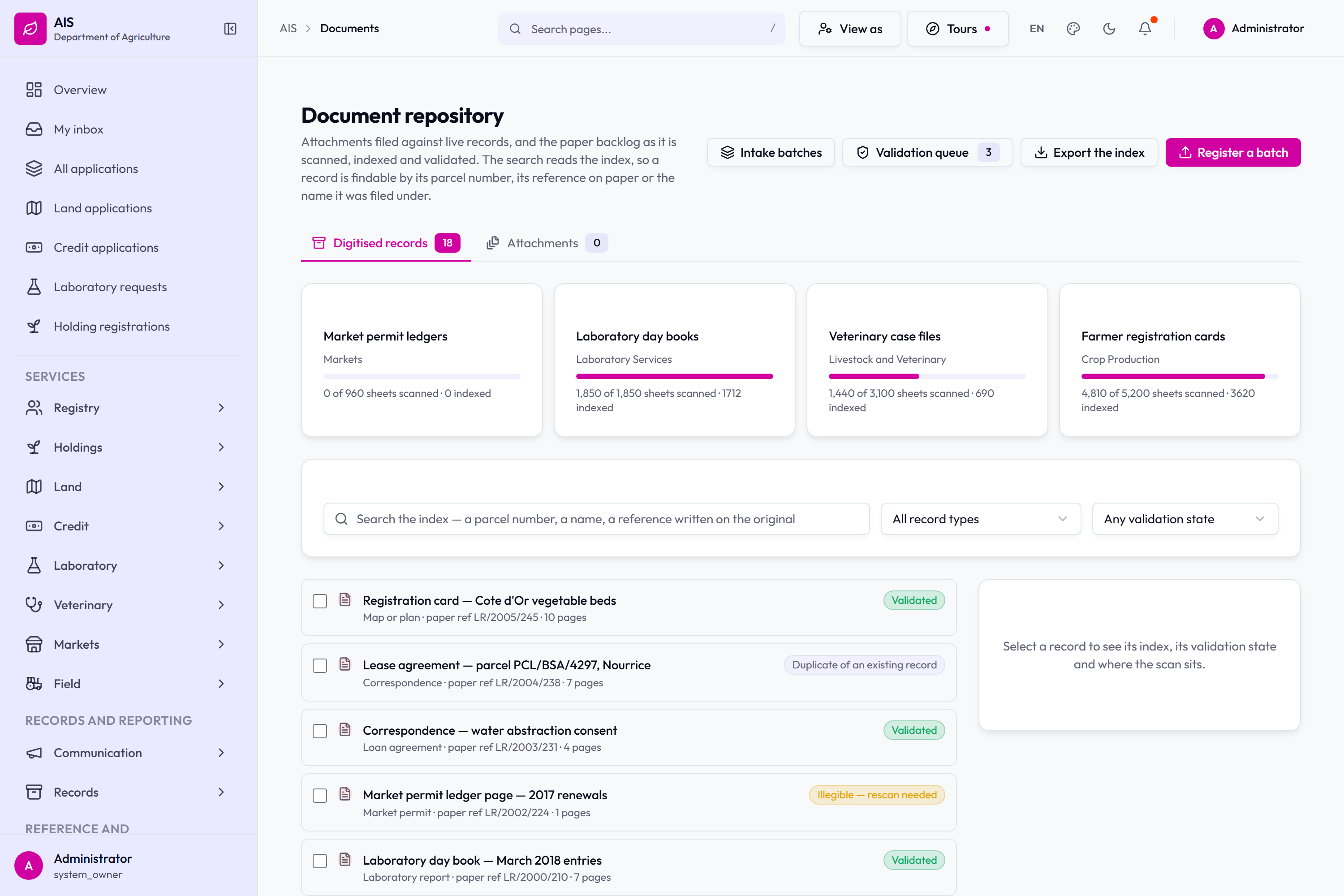The width and height of the screenshot is (1344, 896).
Task: Click the Holding registrations sprout icon
Action: coord(34,326)
